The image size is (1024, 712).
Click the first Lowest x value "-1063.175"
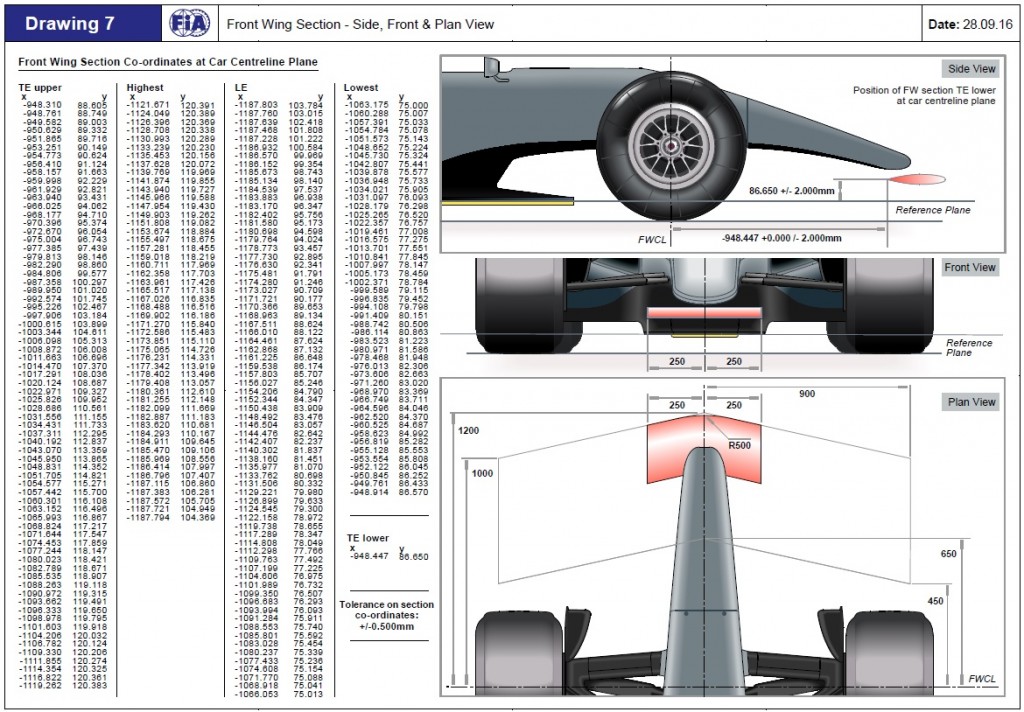[x=366, y=105]
